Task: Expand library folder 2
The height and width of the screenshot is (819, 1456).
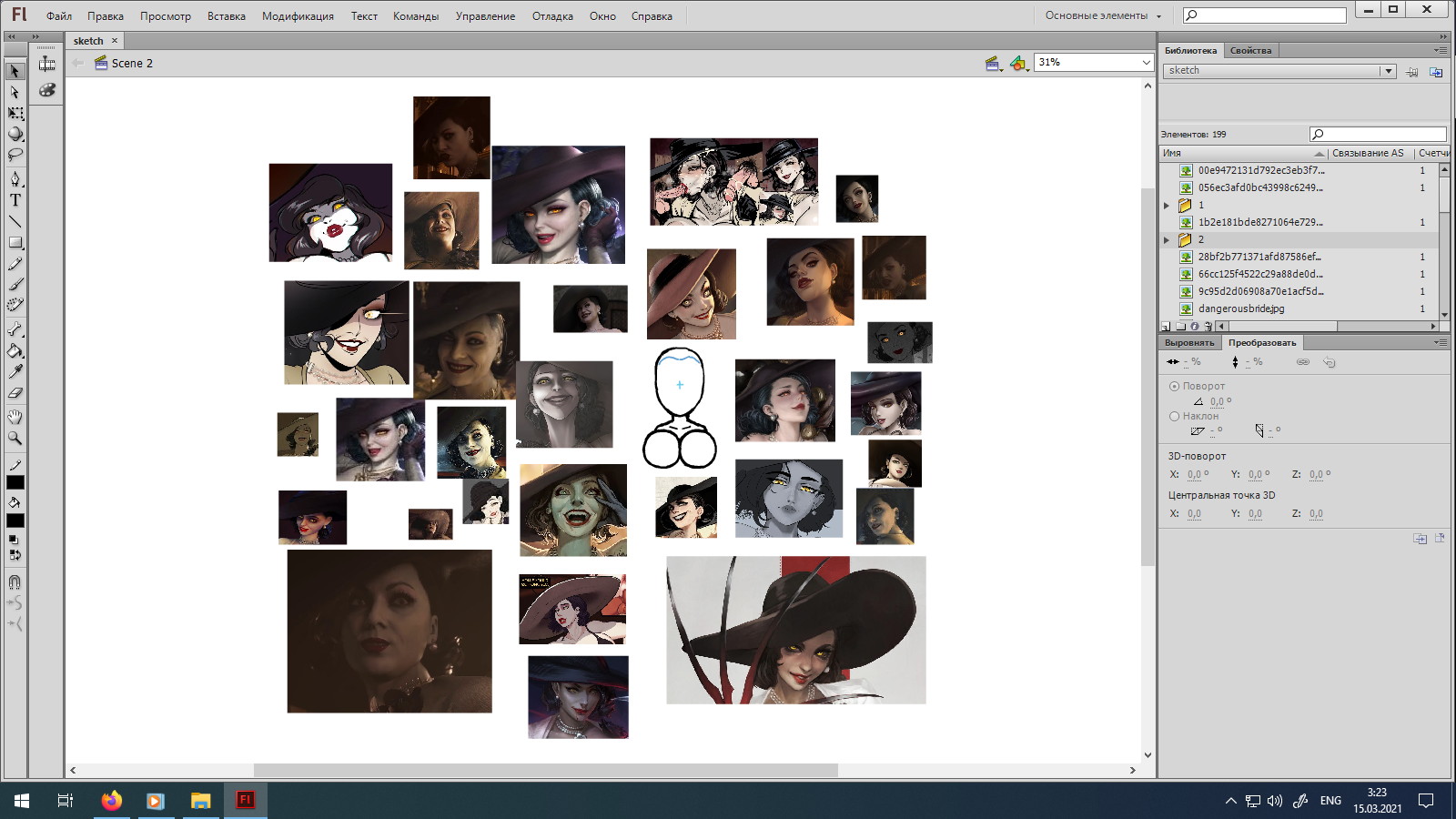Action: click(1167, 240)
